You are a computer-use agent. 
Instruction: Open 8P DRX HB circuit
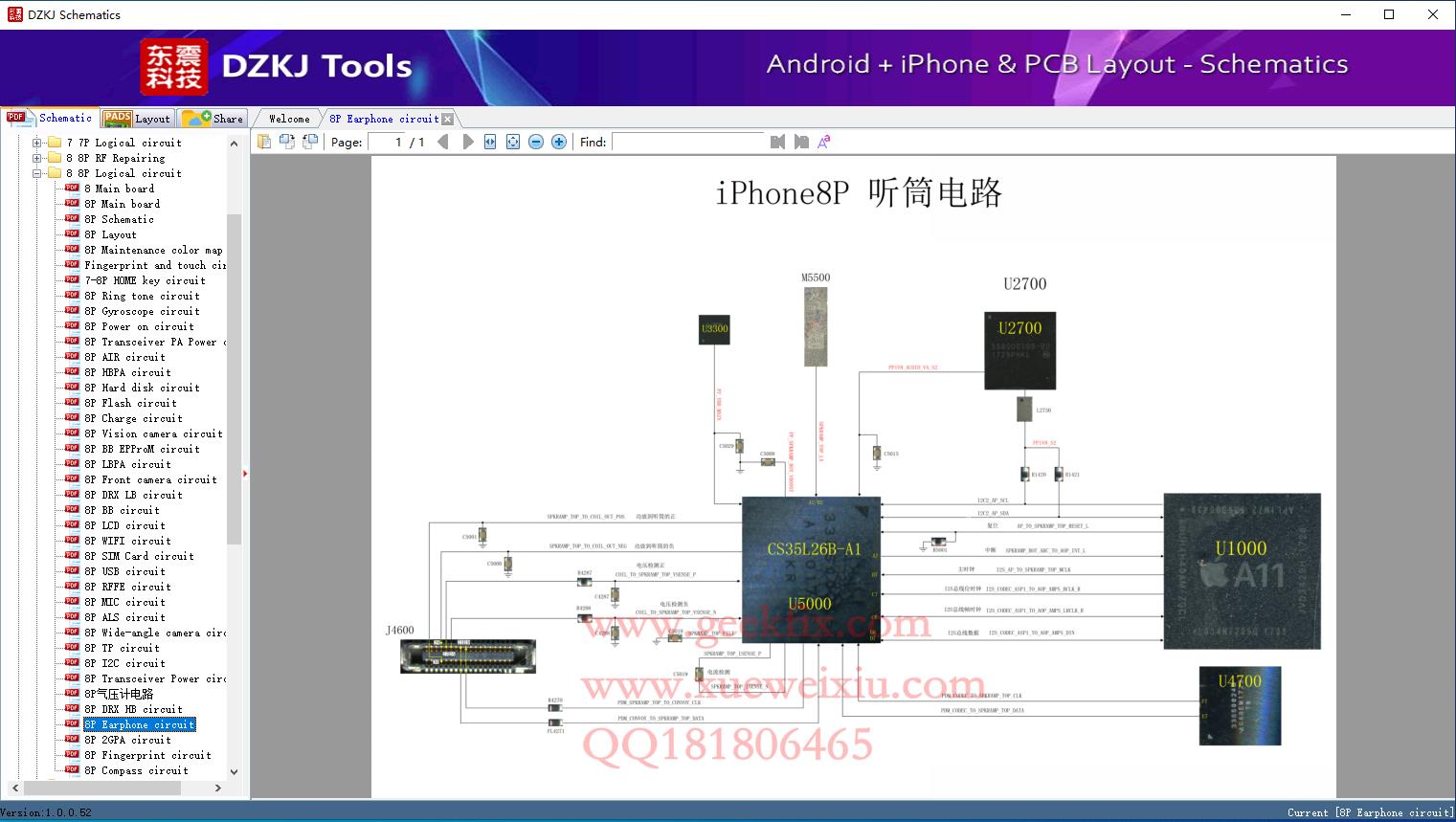(133, 709)
